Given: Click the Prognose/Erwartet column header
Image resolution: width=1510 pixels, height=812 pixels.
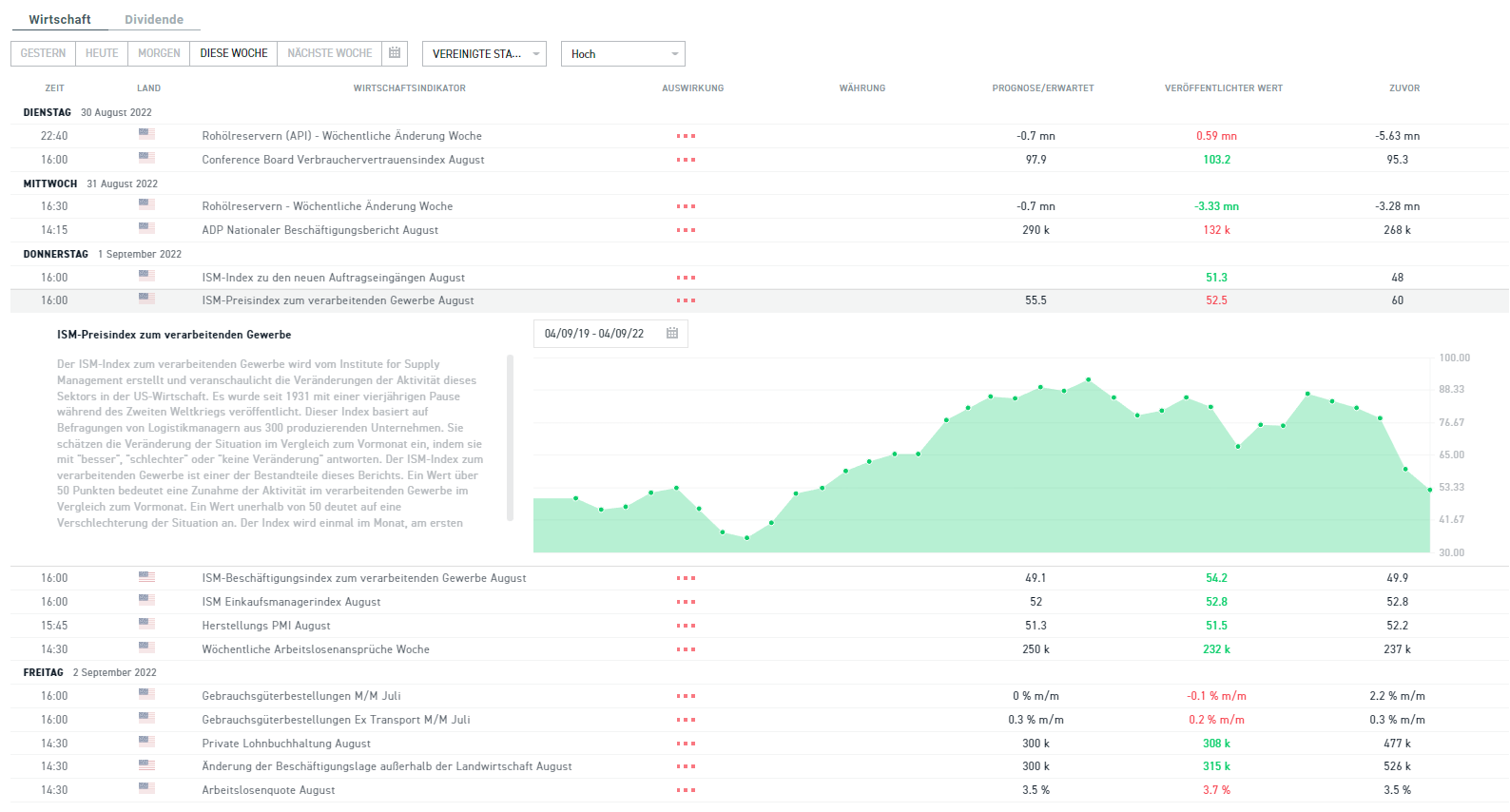Looking at the screenshot, I should (1043, 88).
